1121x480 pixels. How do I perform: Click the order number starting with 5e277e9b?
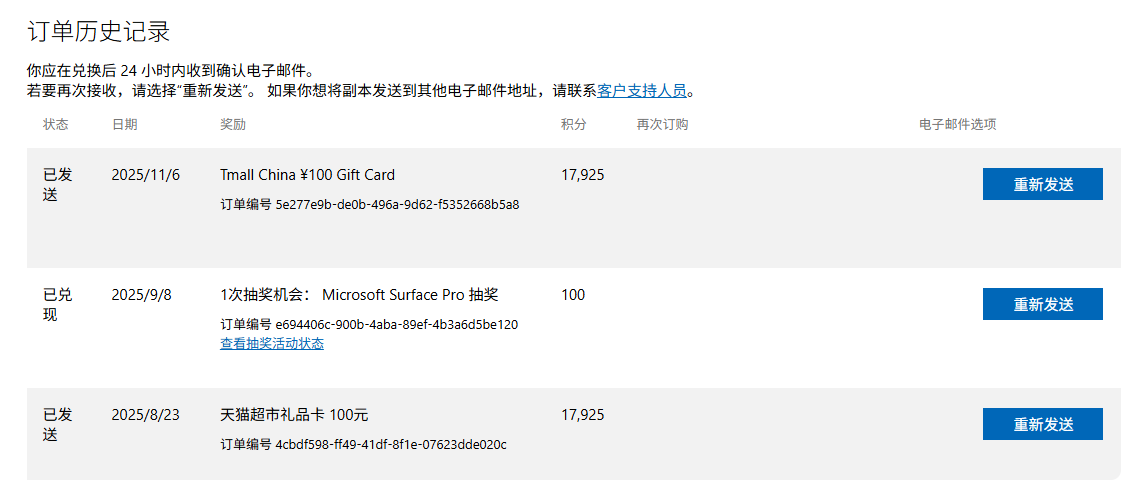click(369, 205)
